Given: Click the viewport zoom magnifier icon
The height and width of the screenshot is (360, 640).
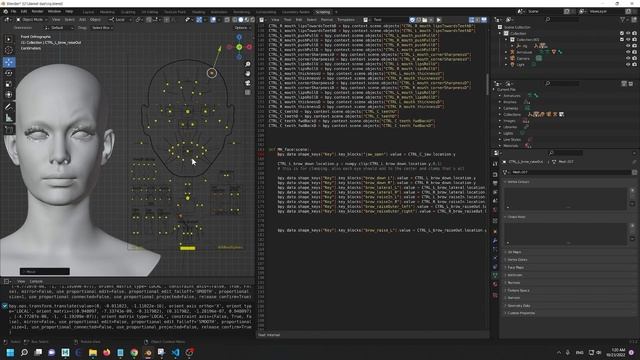Looking at the screenshot, I should [x=248, y=64].
